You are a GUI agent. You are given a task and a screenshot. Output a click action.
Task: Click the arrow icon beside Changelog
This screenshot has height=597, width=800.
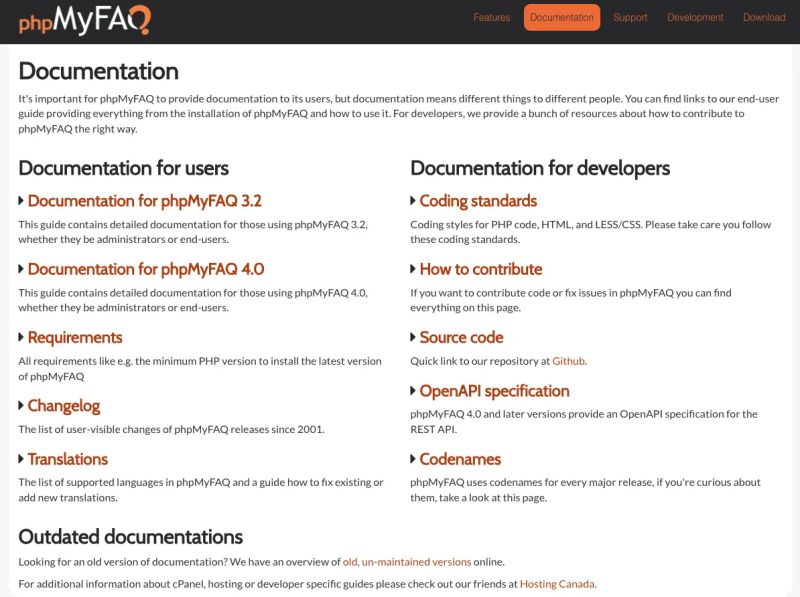[x=23, y=406]
